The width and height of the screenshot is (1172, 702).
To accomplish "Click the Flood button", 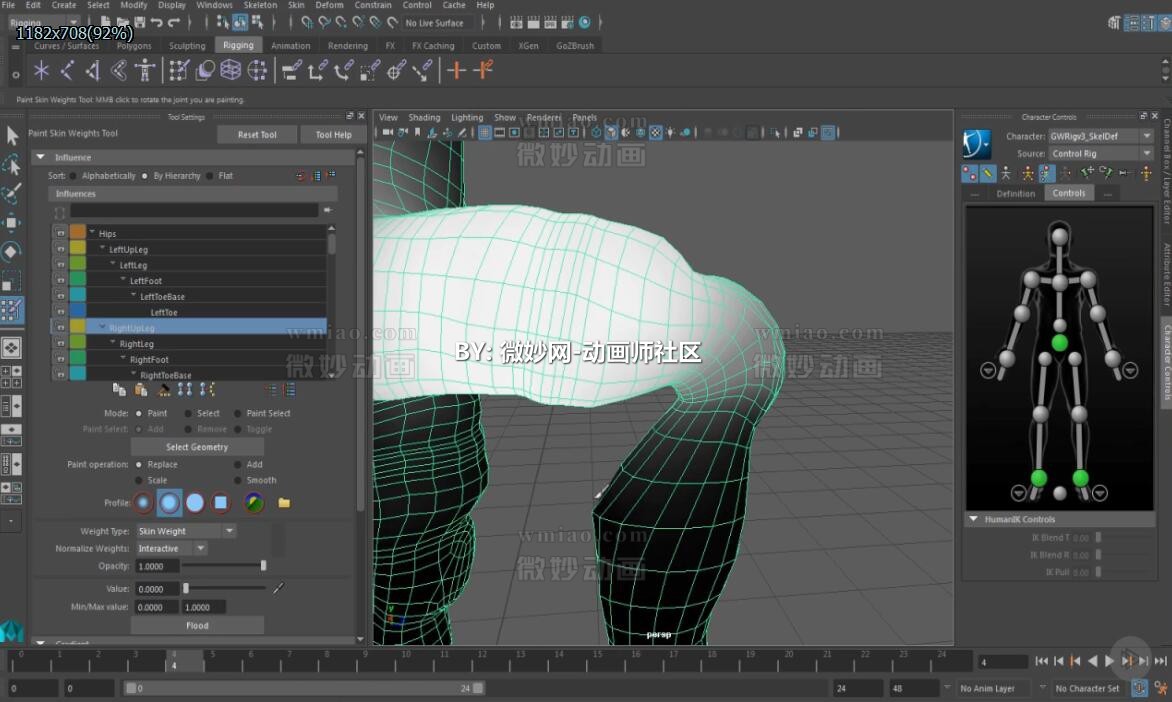I will pyautogui.click(x=196, y=624).
